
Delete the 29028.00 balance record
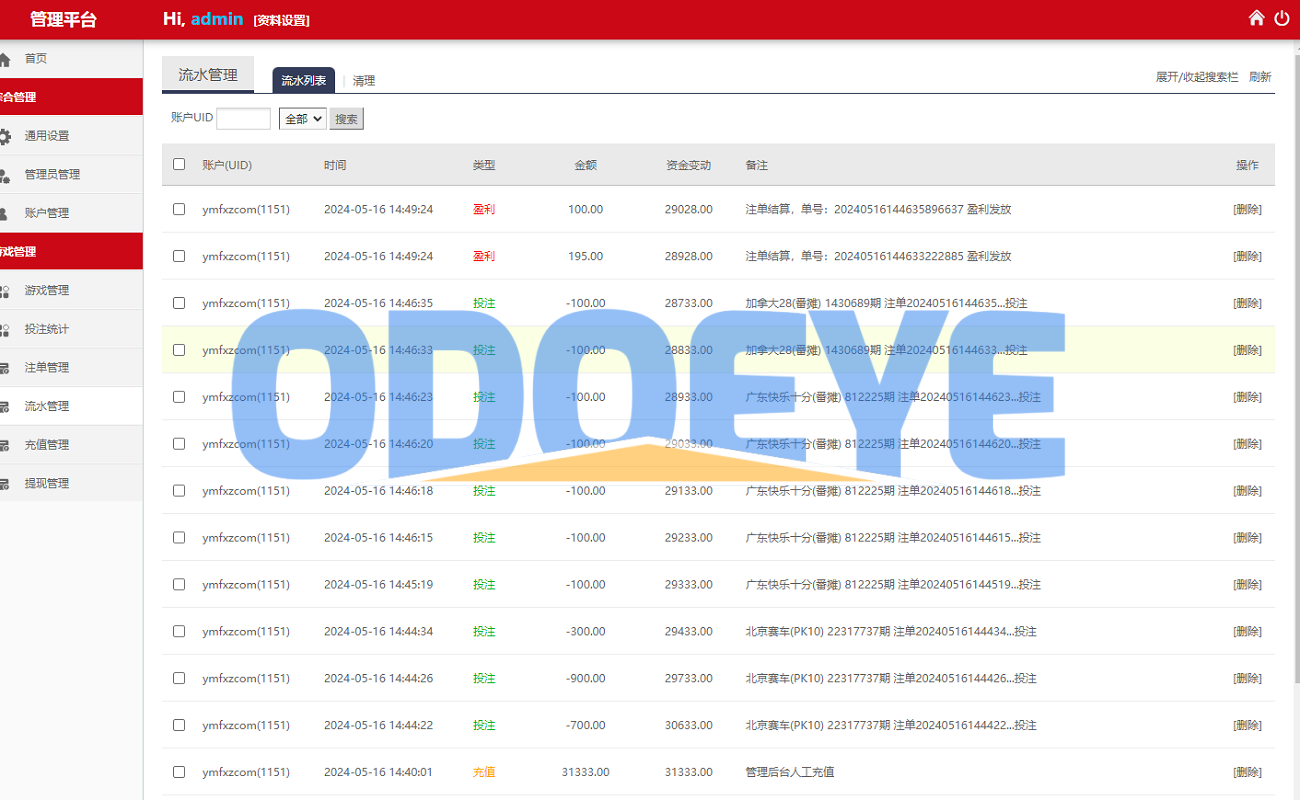1247,210
